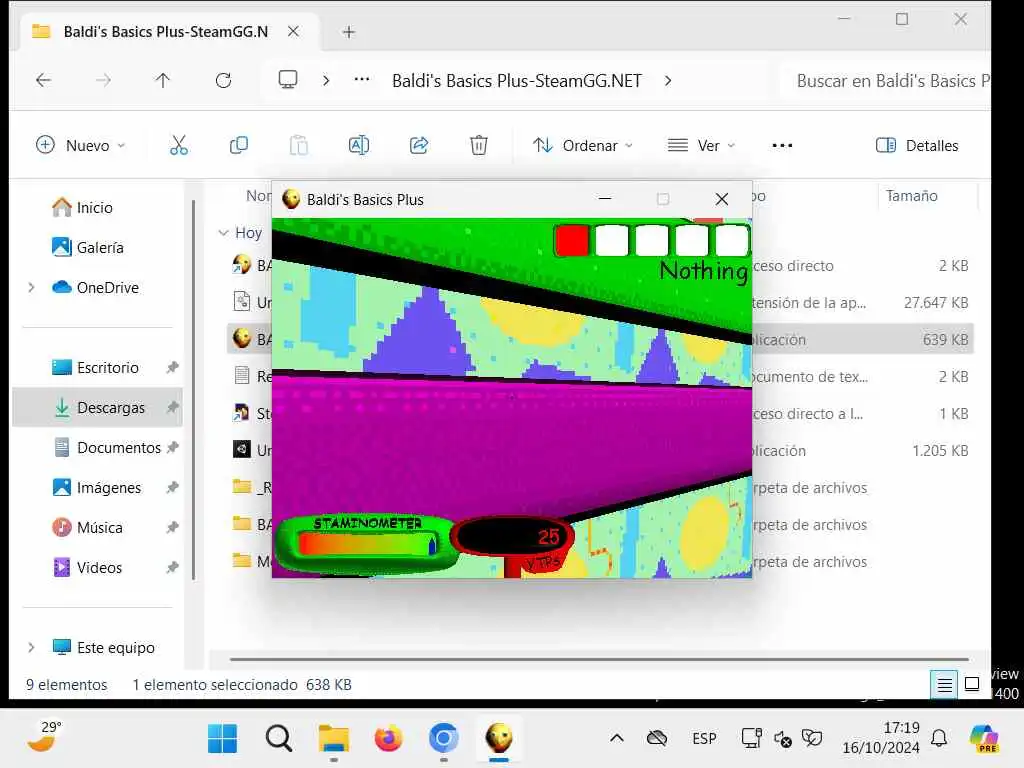Click the Paste clipboard icon
The height and width of the screenshot is (768, 1024).
(298, 145)
